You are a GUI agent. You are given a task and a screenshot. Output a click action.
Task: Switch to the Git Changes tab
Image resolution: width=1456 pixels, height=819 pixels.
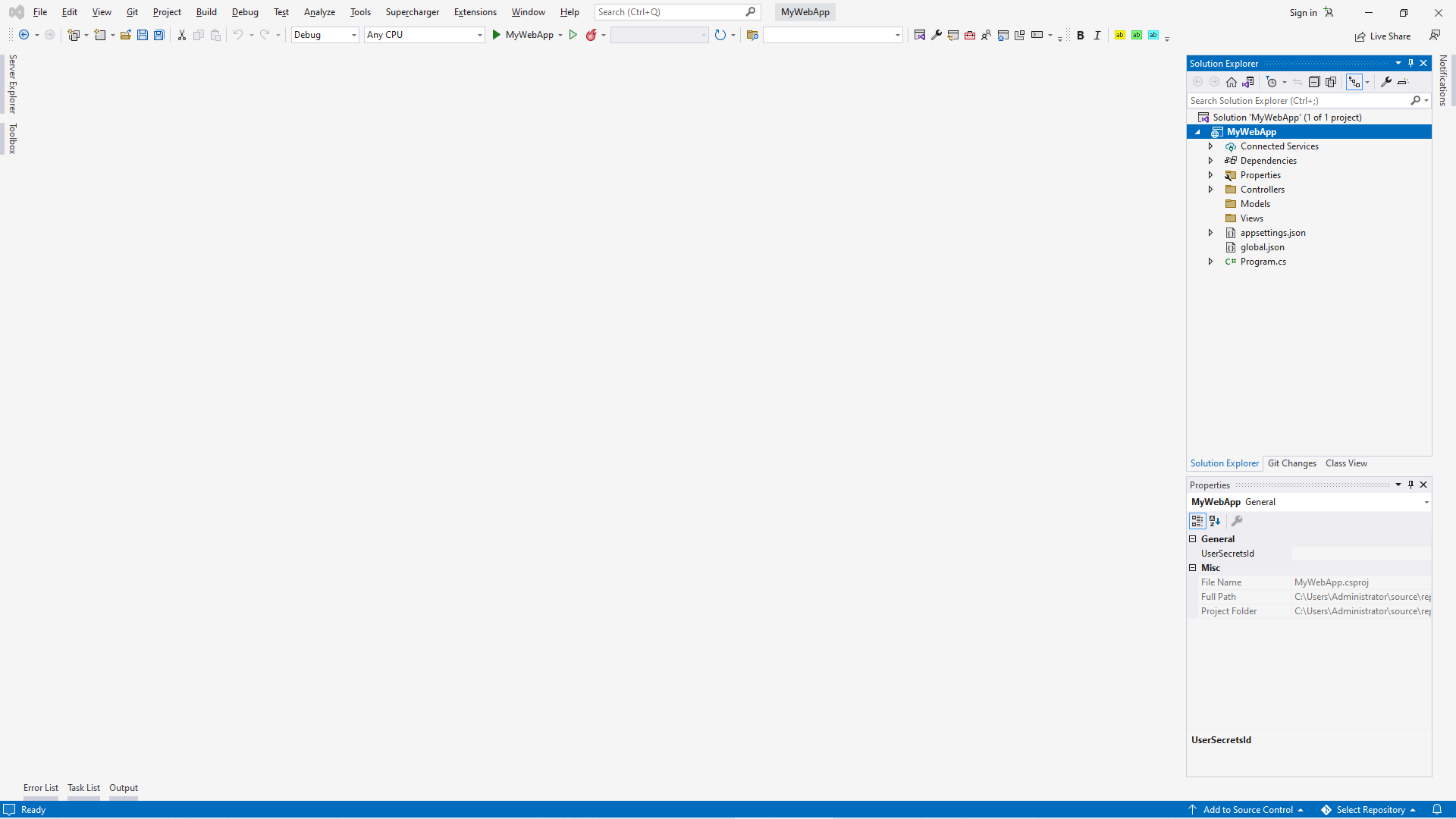click(1291, 463)
